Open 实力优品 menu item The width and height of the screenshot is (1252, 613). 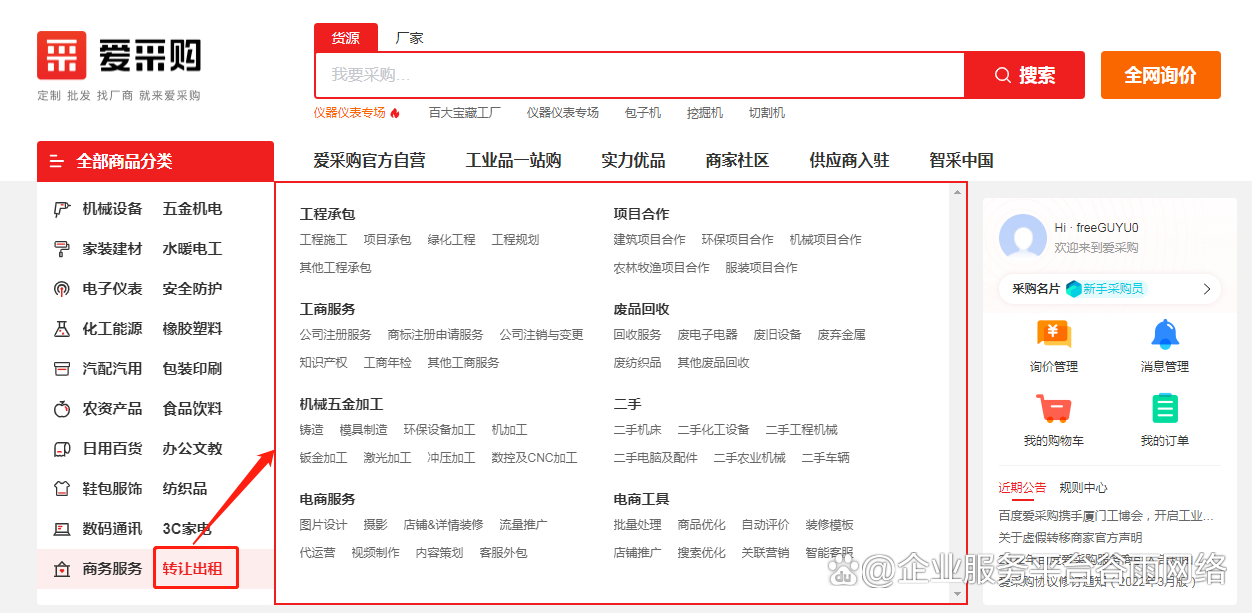point(633,161)
